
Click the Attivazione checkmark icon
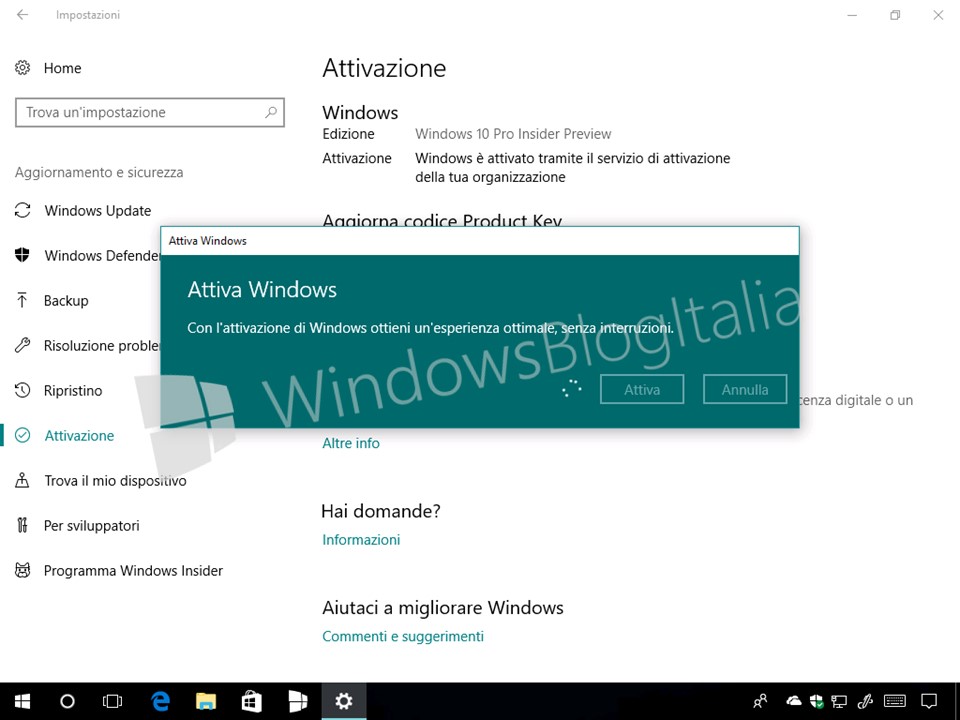23,435
